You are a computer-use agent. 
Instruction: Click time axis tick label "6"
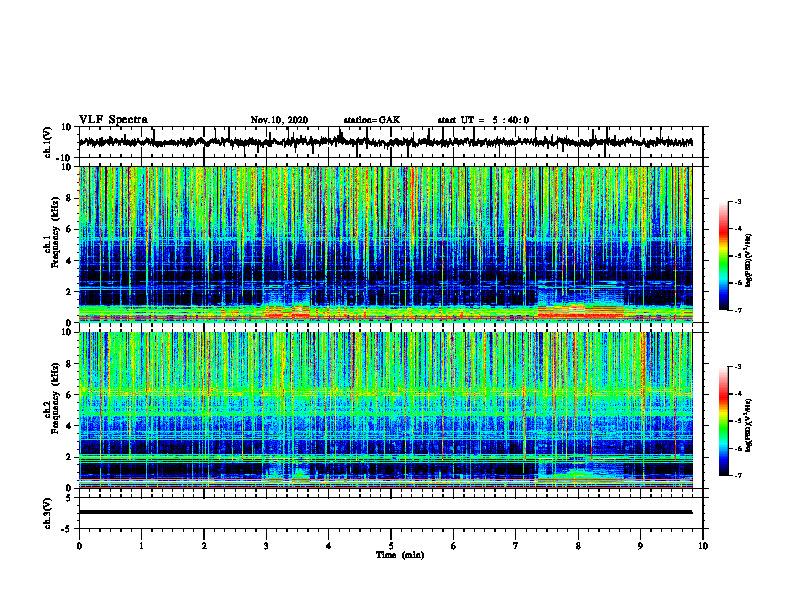pyautogui.click(x=454, y=546)
